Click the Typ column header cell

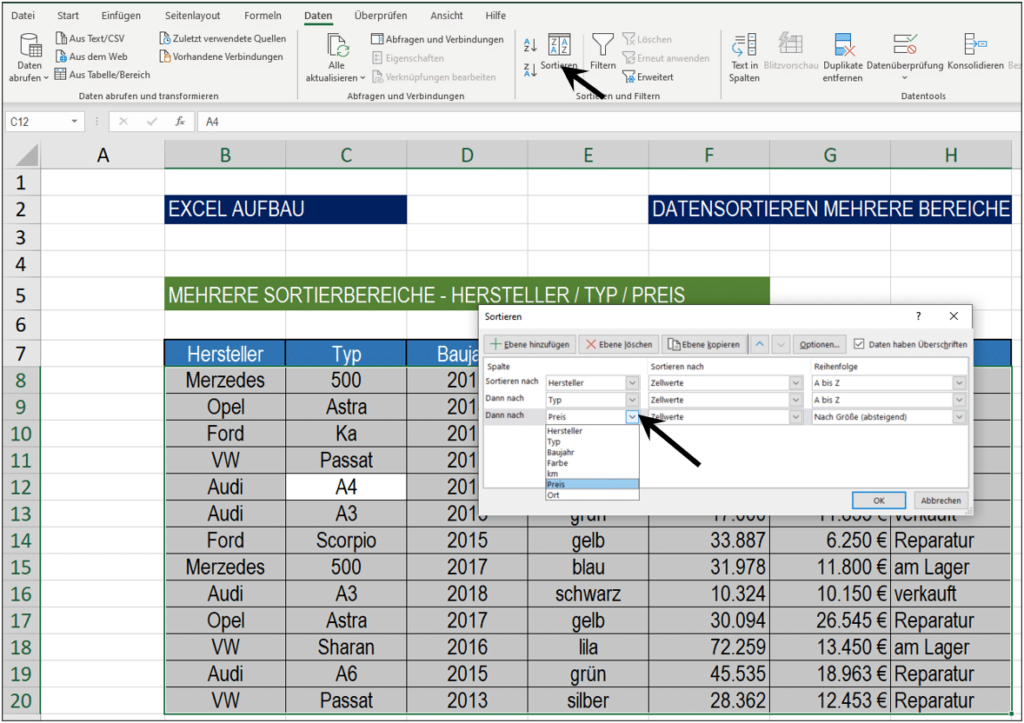[346, 354]
